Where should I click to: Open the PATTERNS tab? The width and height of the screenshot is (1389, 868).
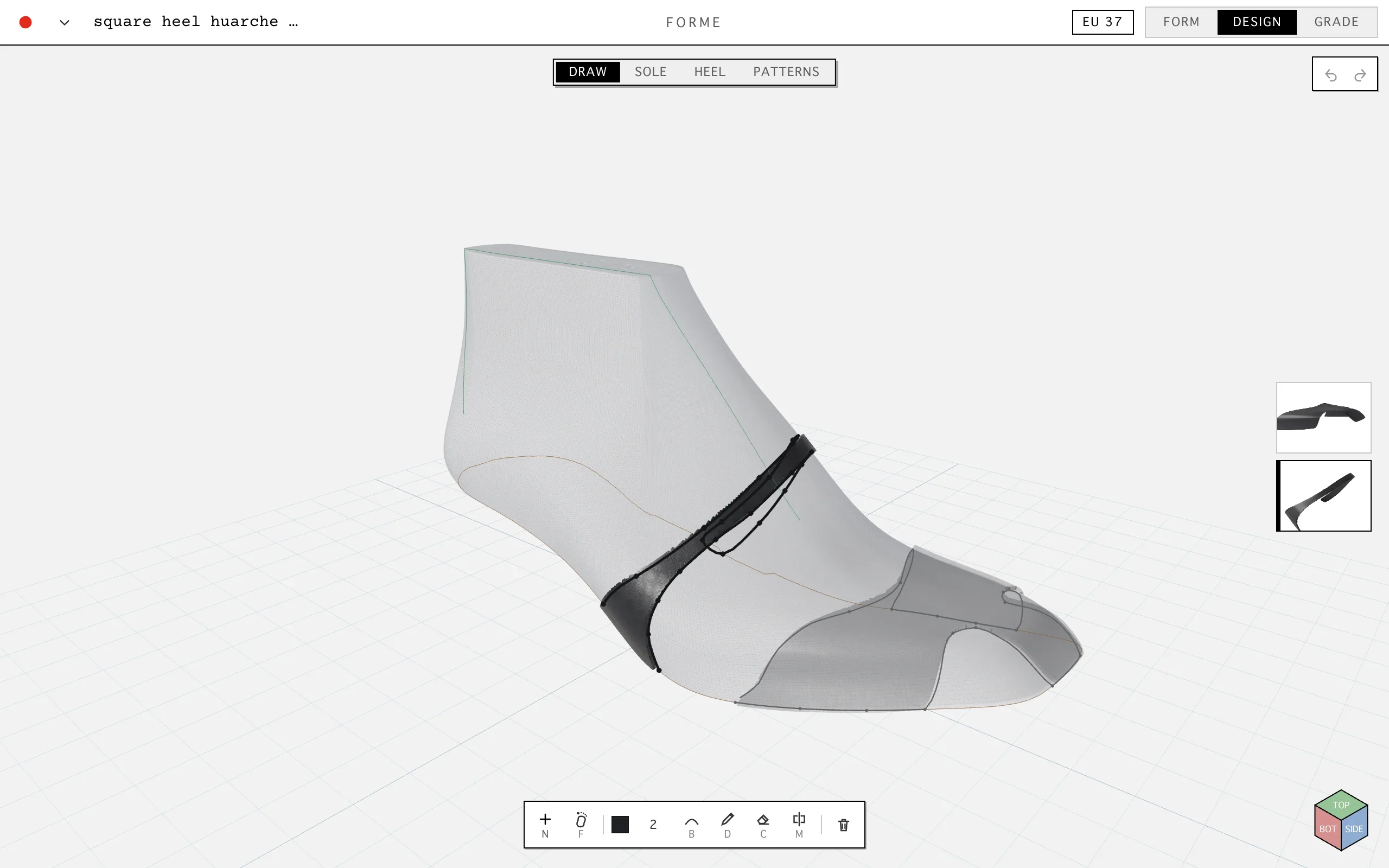[786, 72]
